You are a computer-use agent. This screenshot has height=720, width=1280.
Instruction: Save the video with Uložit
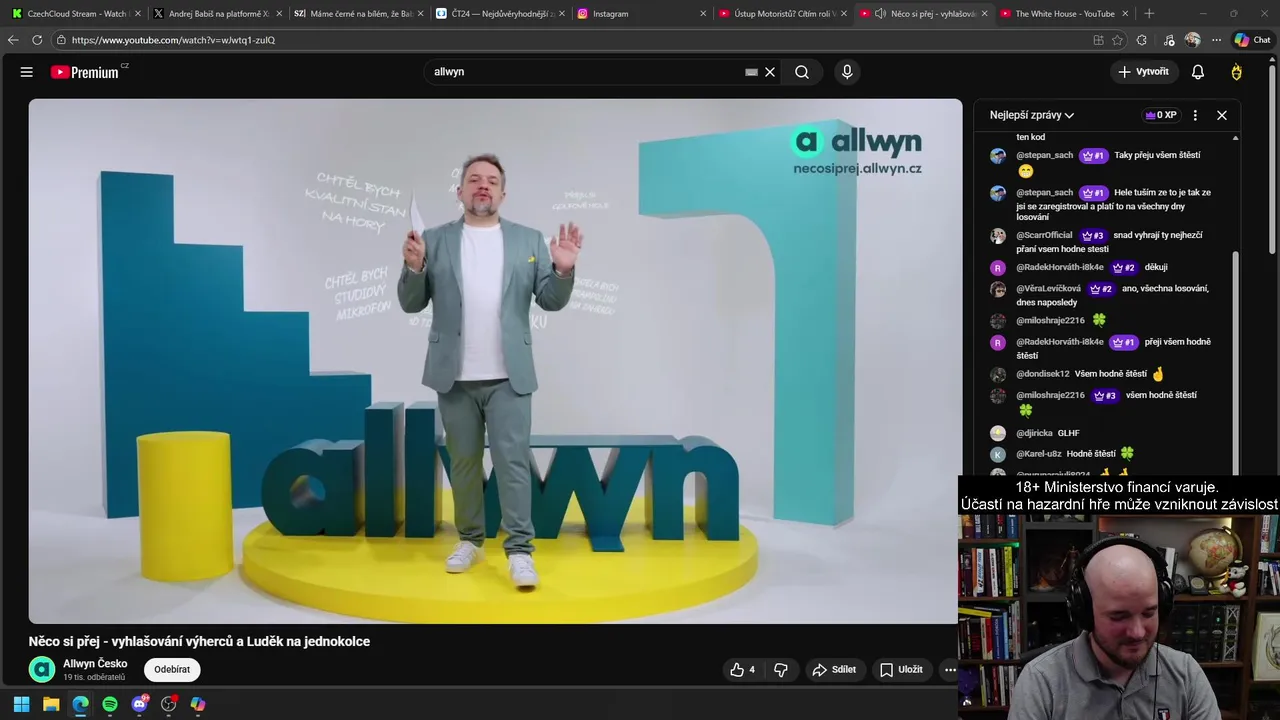[901, 670]
